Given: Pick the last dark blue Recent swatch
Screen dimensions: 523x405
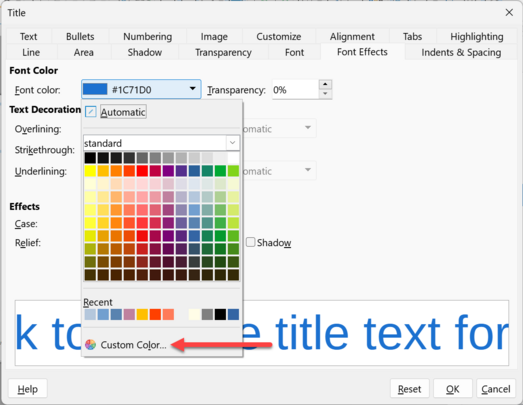Looking at the screenshot, I should coord(233,314).
